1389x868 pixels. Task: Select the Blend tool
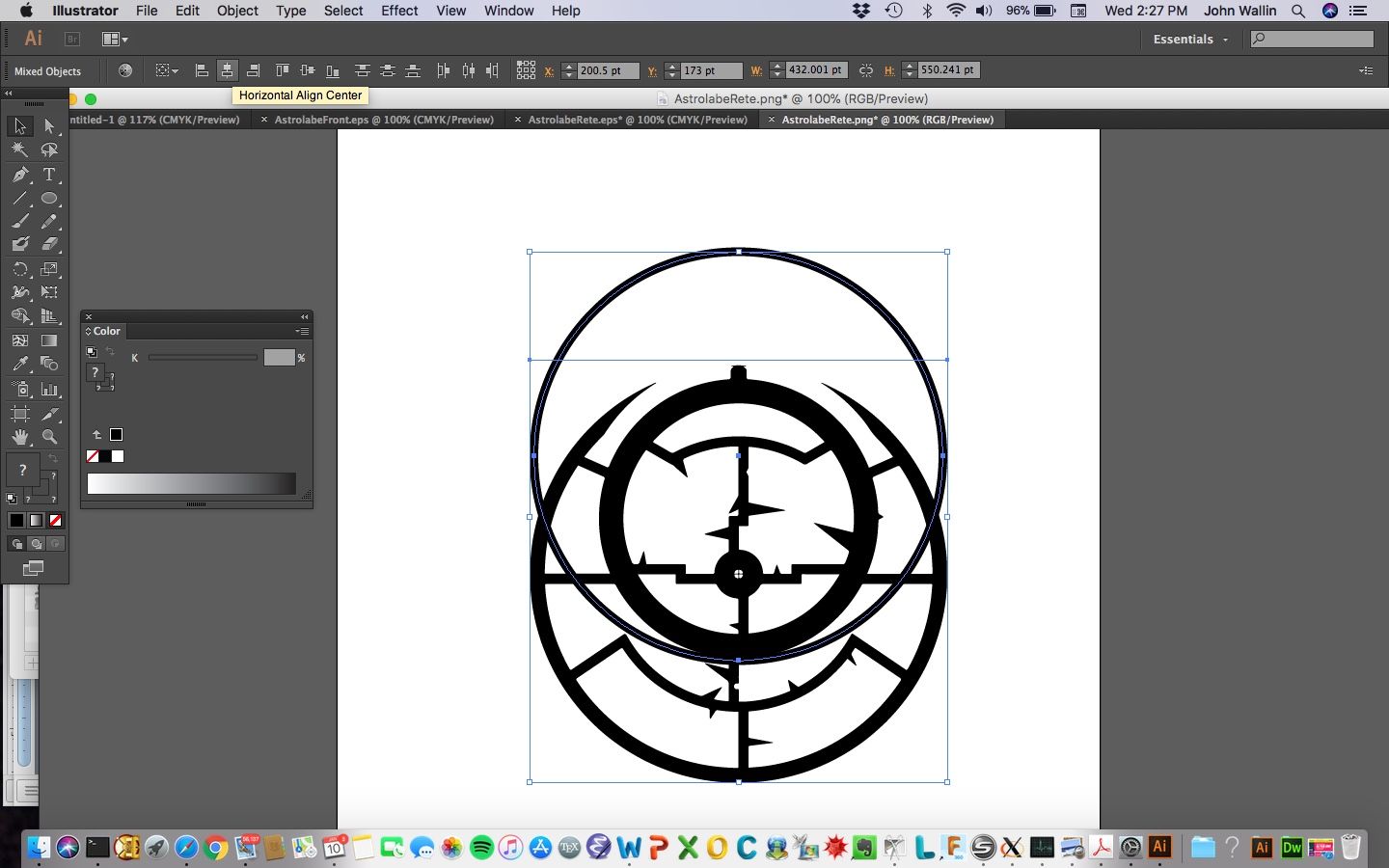pyautogui.click(x=49, y=364)
